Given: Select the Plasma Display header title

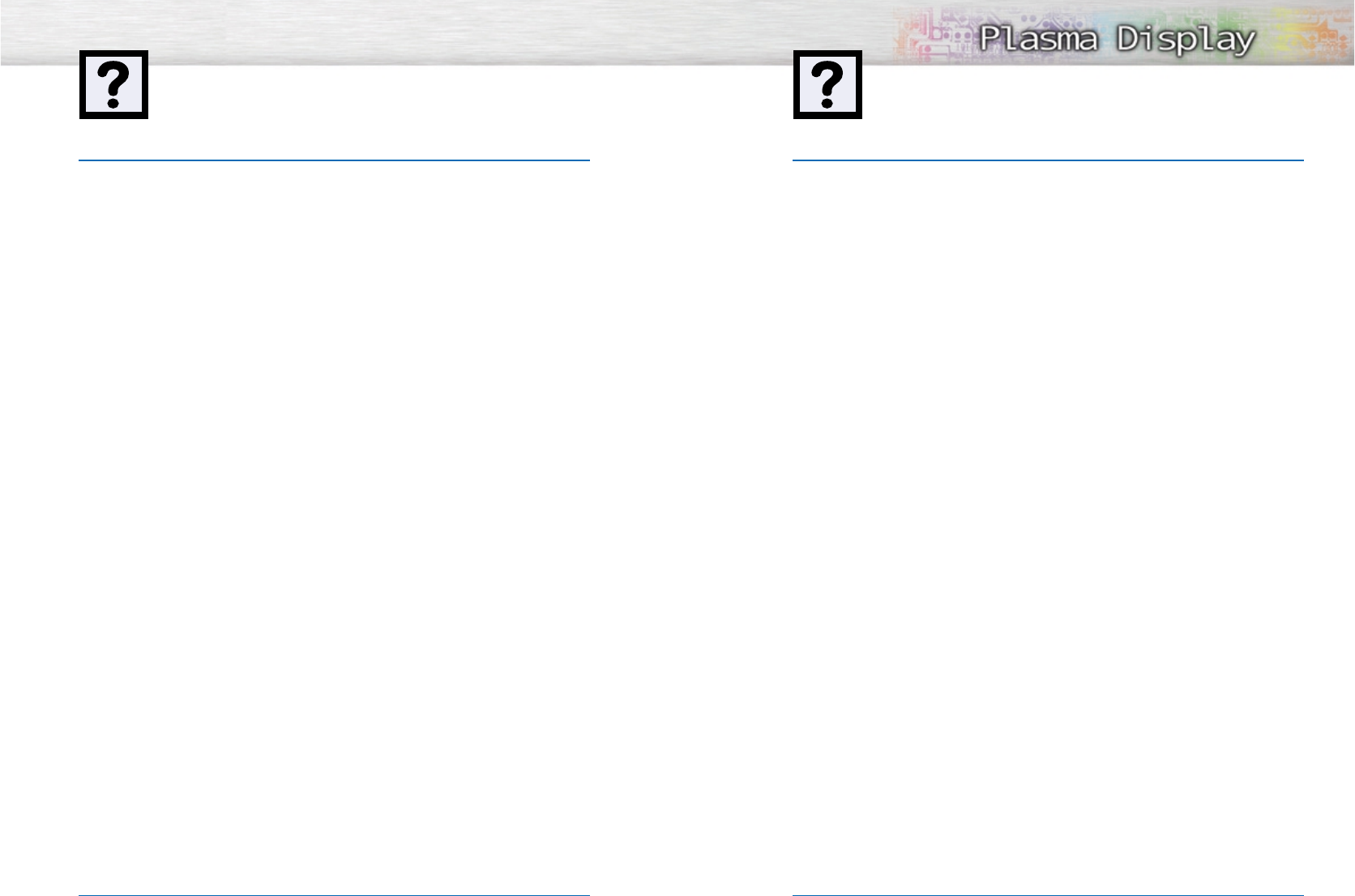Looking at the screenshot, I should coord(1118,38).
